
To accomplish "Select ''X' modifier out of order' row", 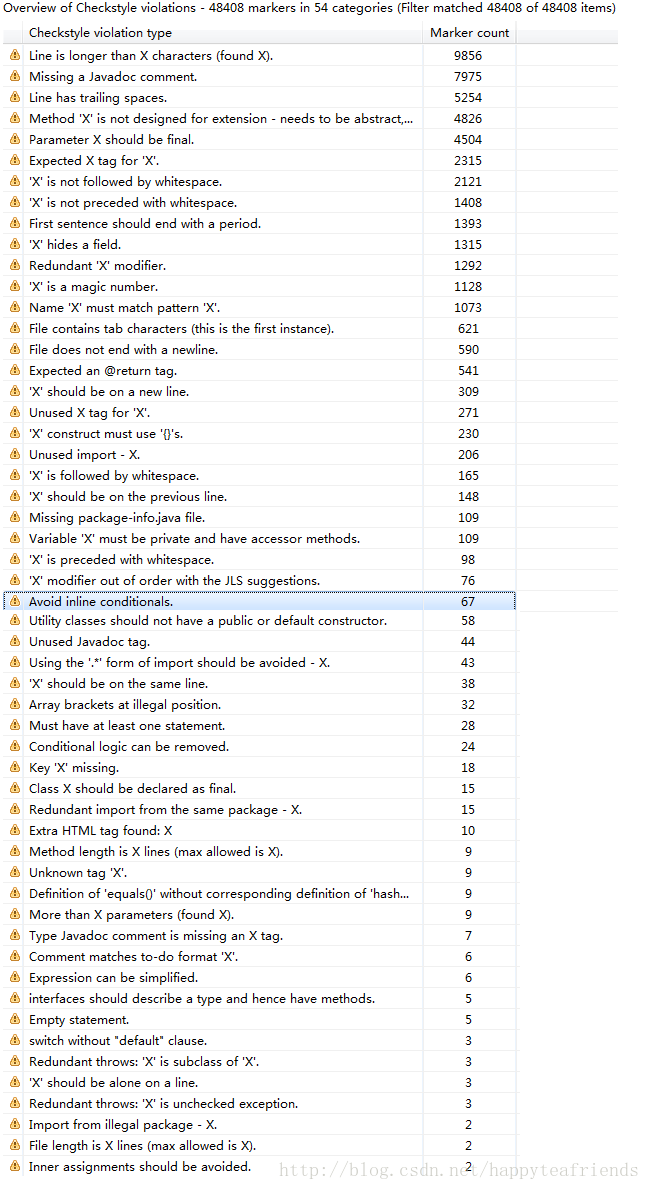I will click(x=260, y=581).
